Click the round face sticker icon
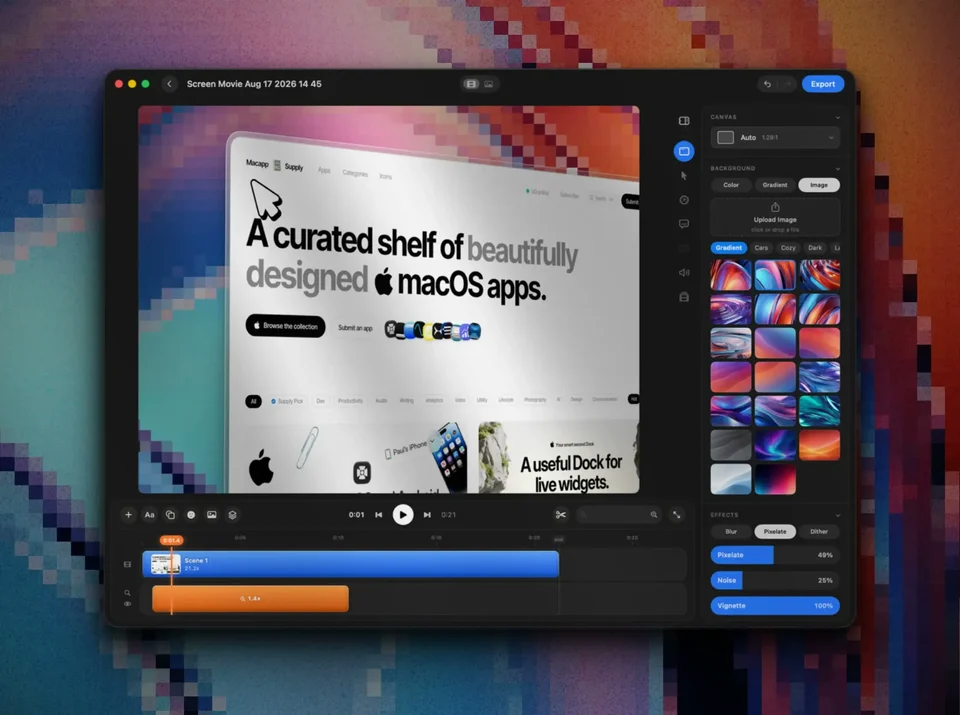960x715 pixels. point(191,515)
